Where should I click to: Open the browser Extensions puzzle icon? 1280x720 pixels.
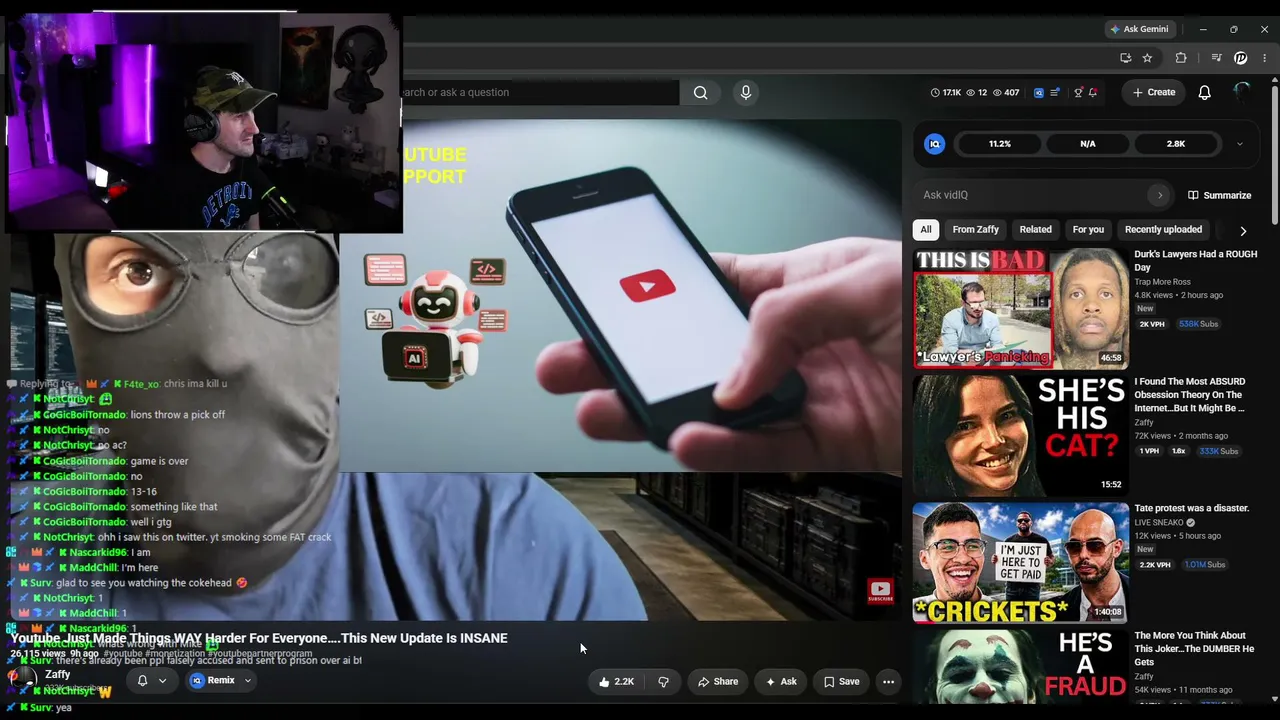pos(1181,58)
